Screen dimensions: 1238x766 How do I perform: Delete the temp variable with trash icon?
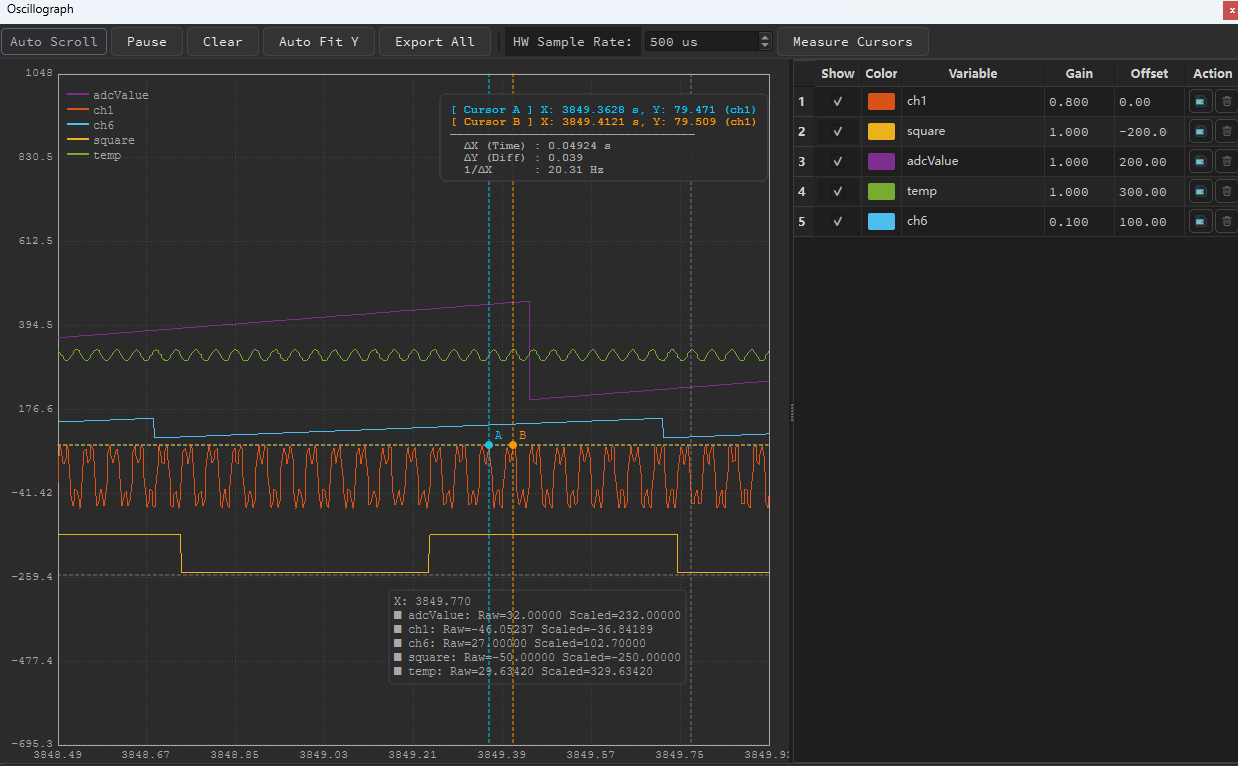tap(1226, 191)
